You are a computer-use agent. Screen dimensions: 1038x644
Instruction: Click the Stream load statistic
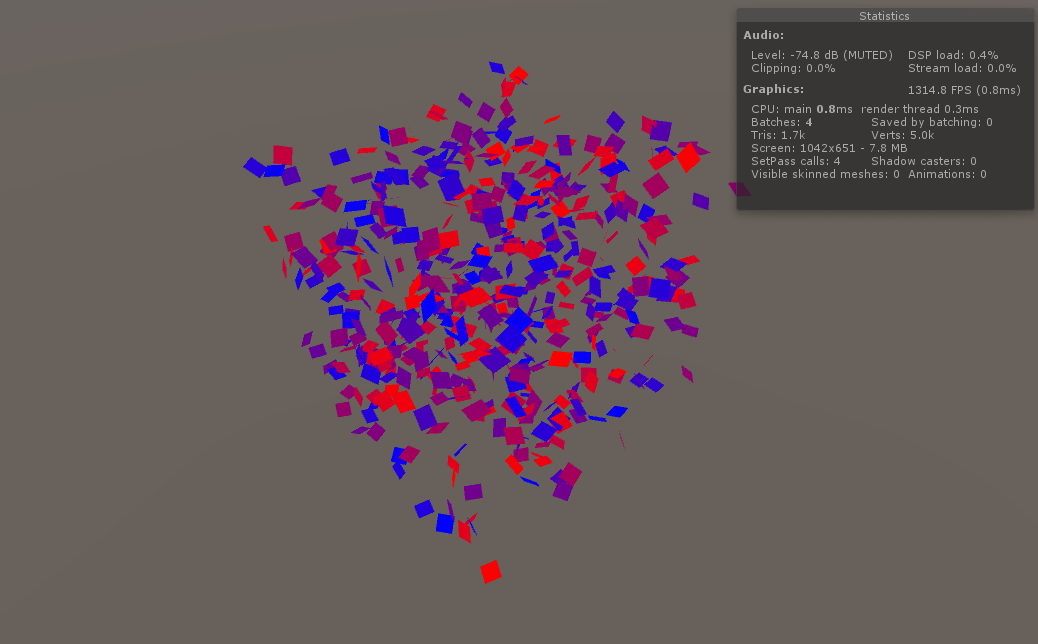962,68
